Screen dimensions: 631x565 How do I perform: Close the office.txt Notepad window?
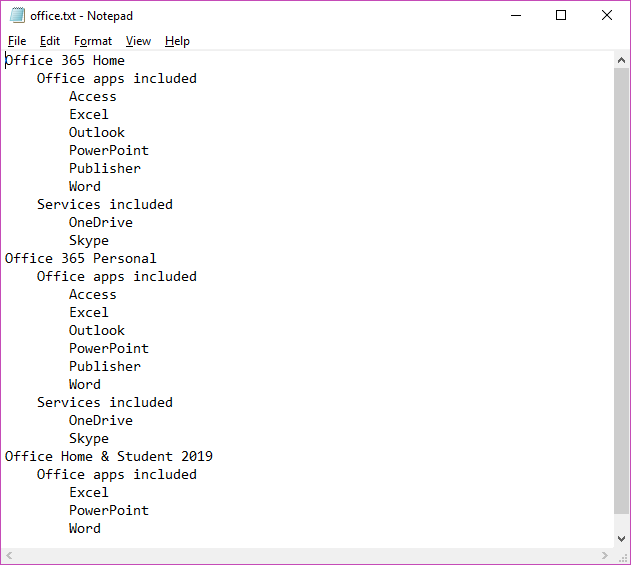click(x=607, y=15)
